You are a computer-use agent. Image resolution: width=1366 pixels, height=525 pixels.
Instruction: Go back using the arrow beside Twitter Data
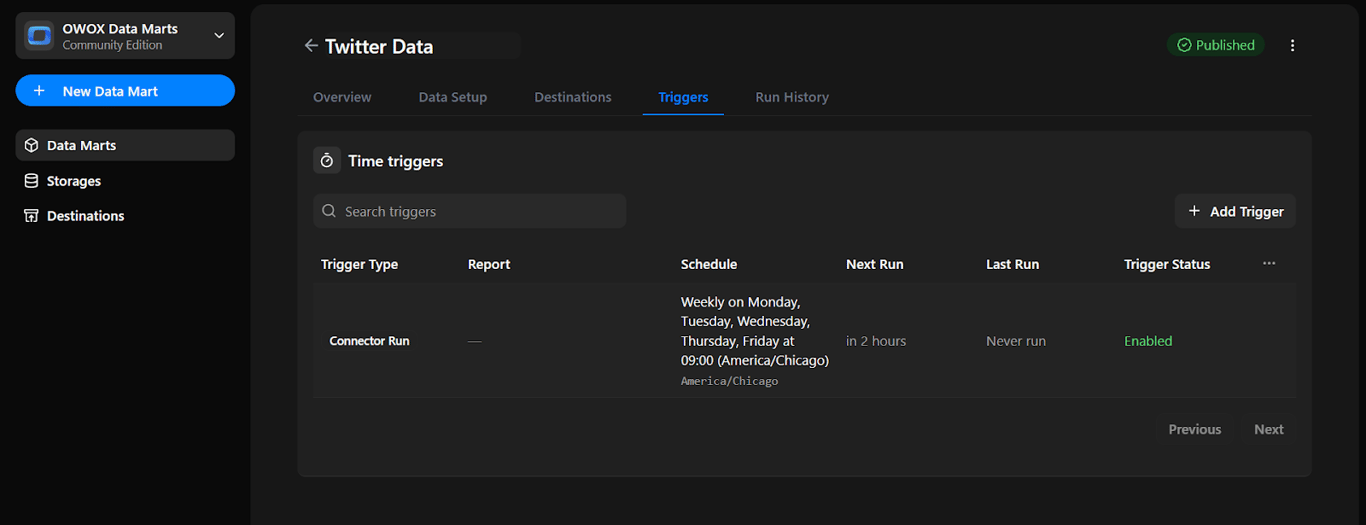click(x=311, y=46)
